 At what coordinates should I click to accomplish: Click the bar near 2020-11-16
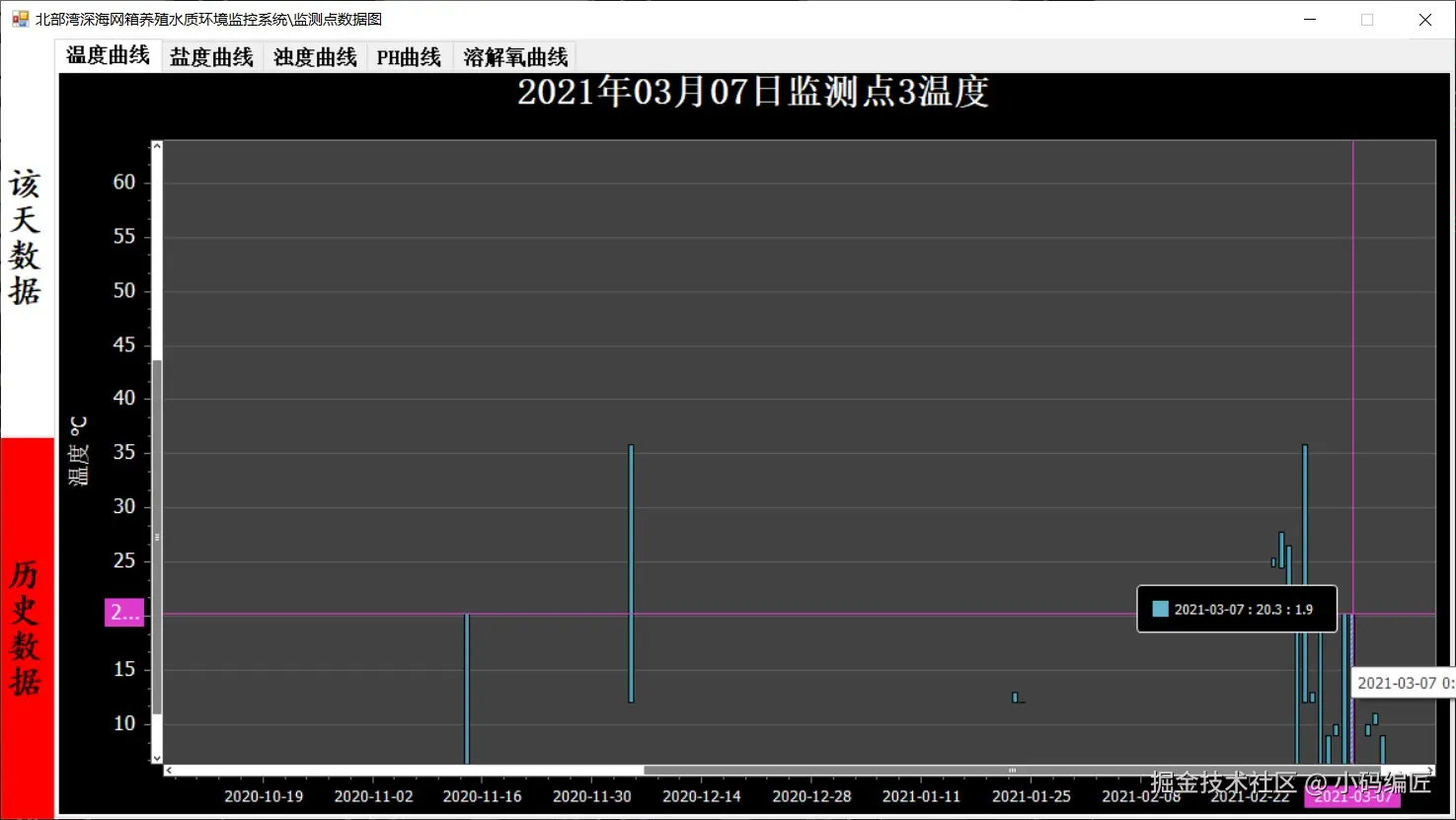467,688
